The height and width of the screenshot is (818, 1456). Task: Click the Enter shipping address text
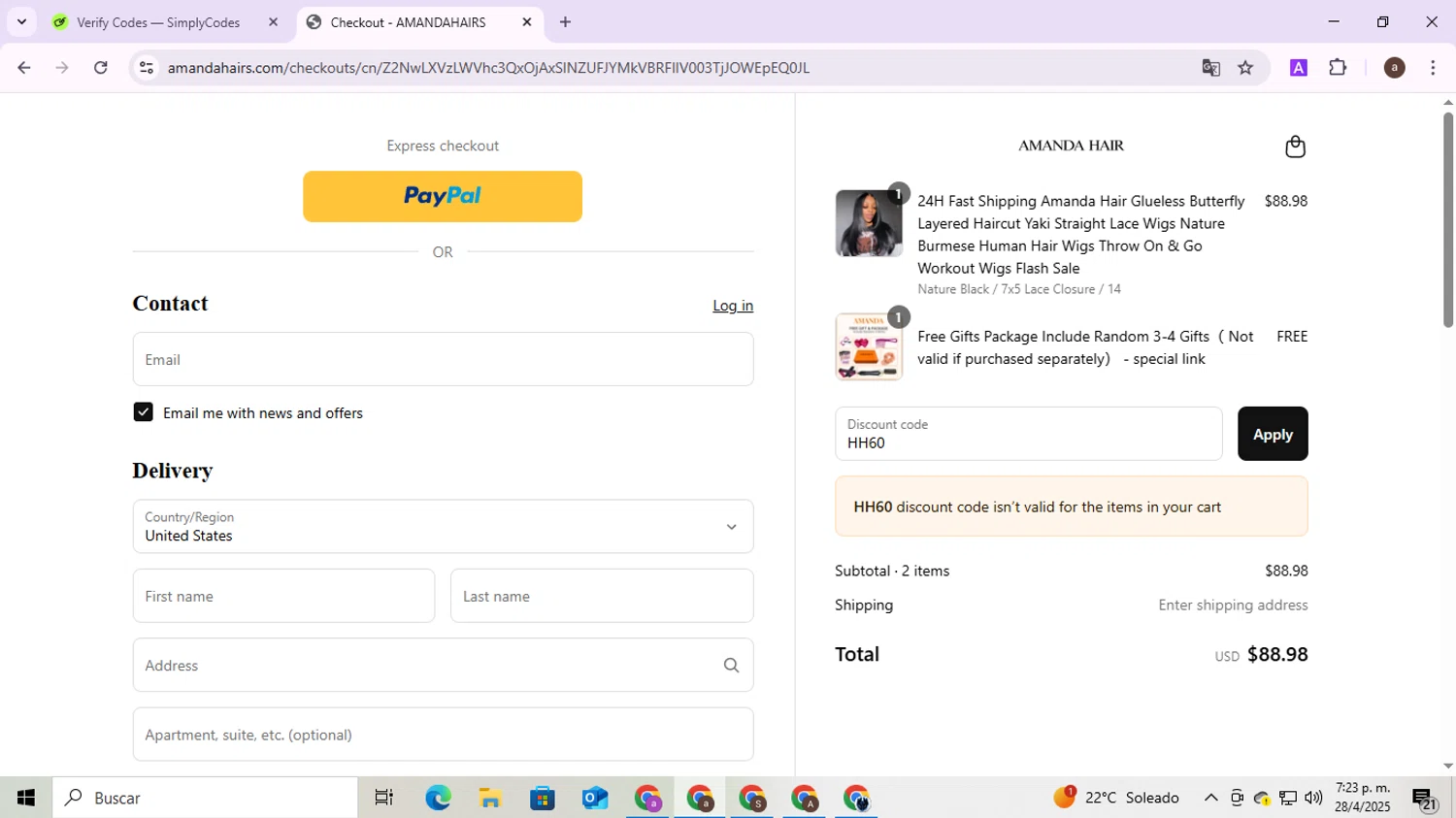pos(1233,605)
